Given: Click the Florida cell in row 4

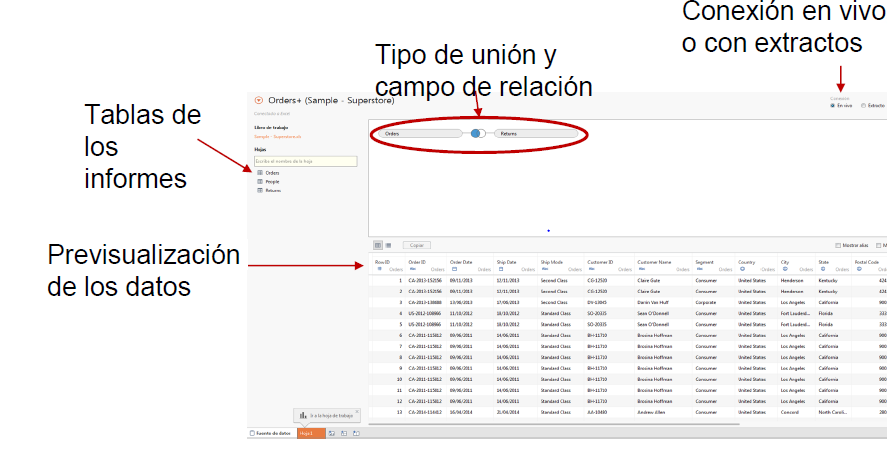Looking at the screenshot, I should point(825,313).
